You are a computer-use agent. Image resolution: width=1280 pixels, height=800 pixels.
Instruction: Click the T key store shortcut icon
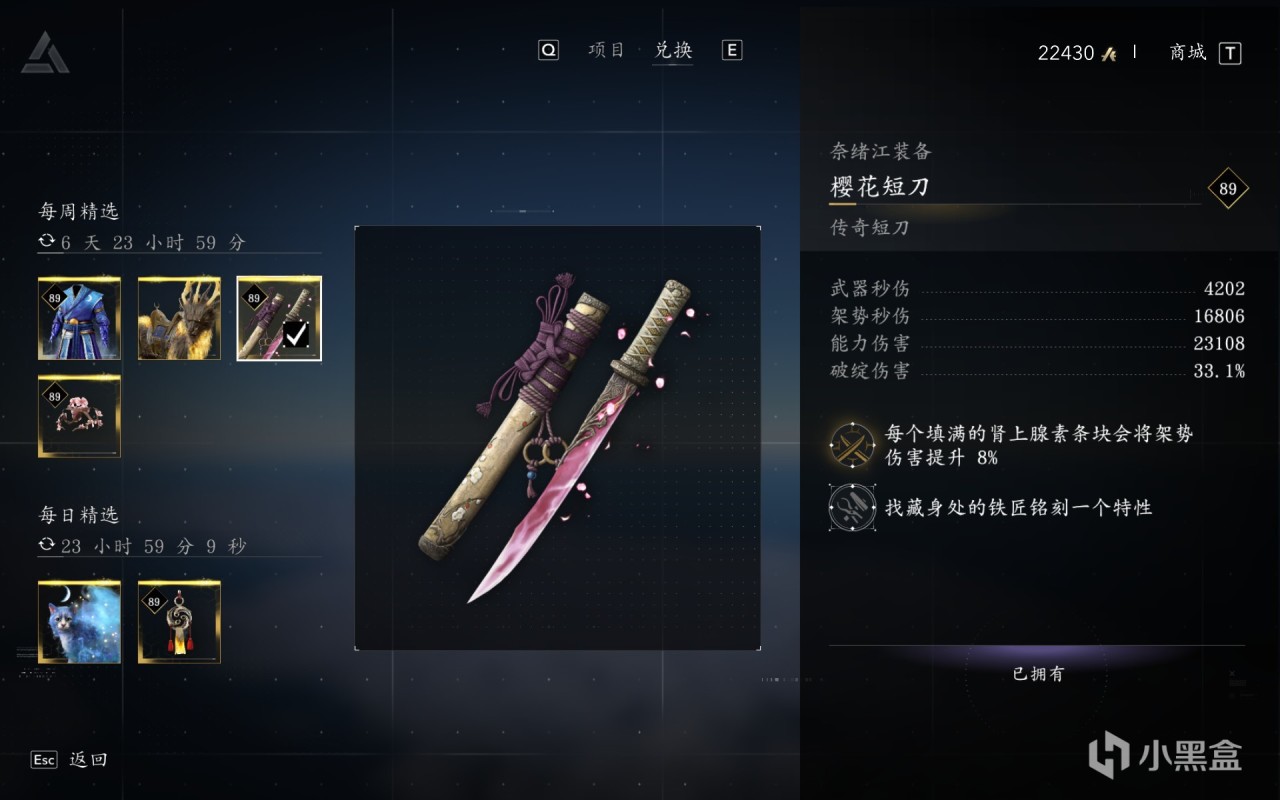coord(1230,53)
